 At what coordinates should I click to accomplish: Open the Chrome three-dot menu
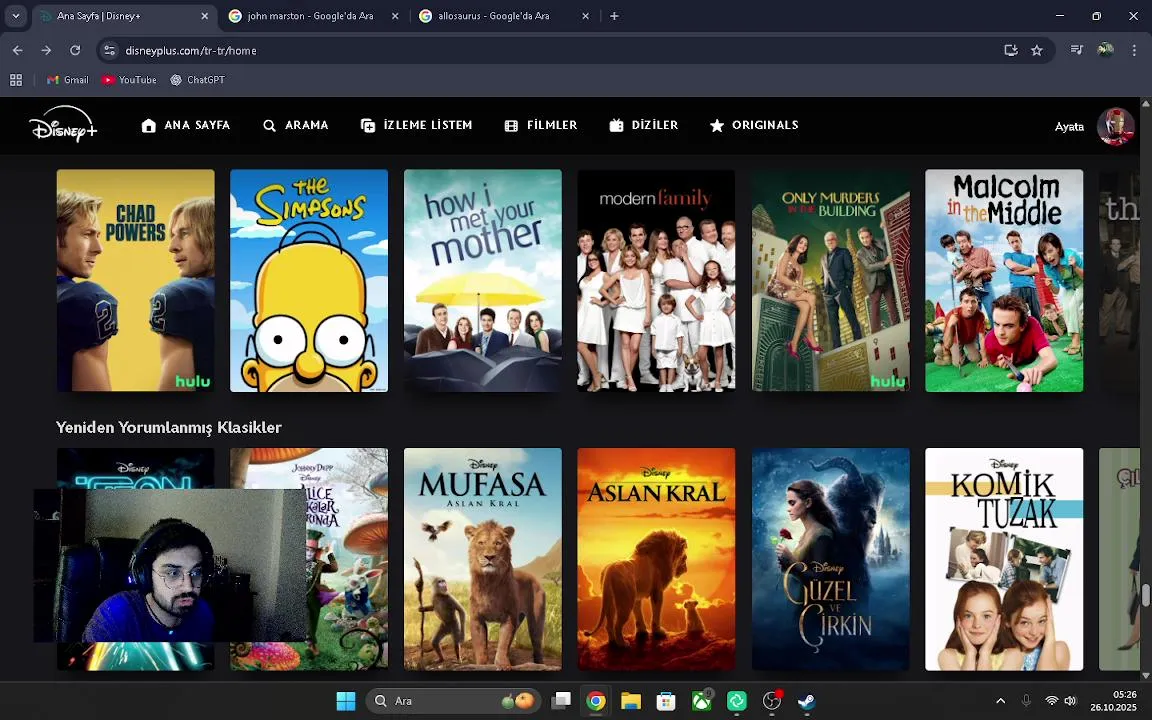click(x=1134, y=51)
